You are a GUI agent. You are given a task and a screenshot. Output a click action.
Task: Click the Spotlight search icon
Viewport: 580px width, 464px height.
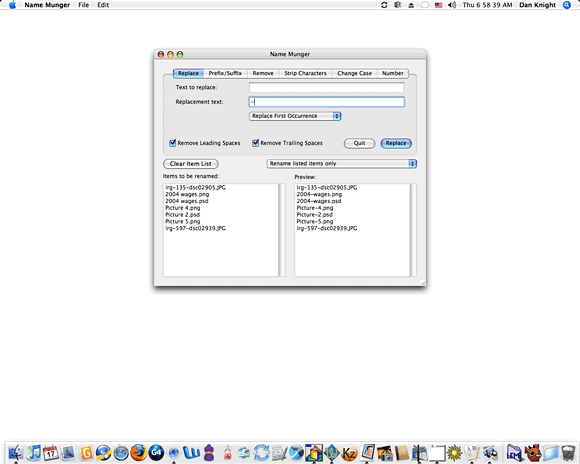click(567, 5)
